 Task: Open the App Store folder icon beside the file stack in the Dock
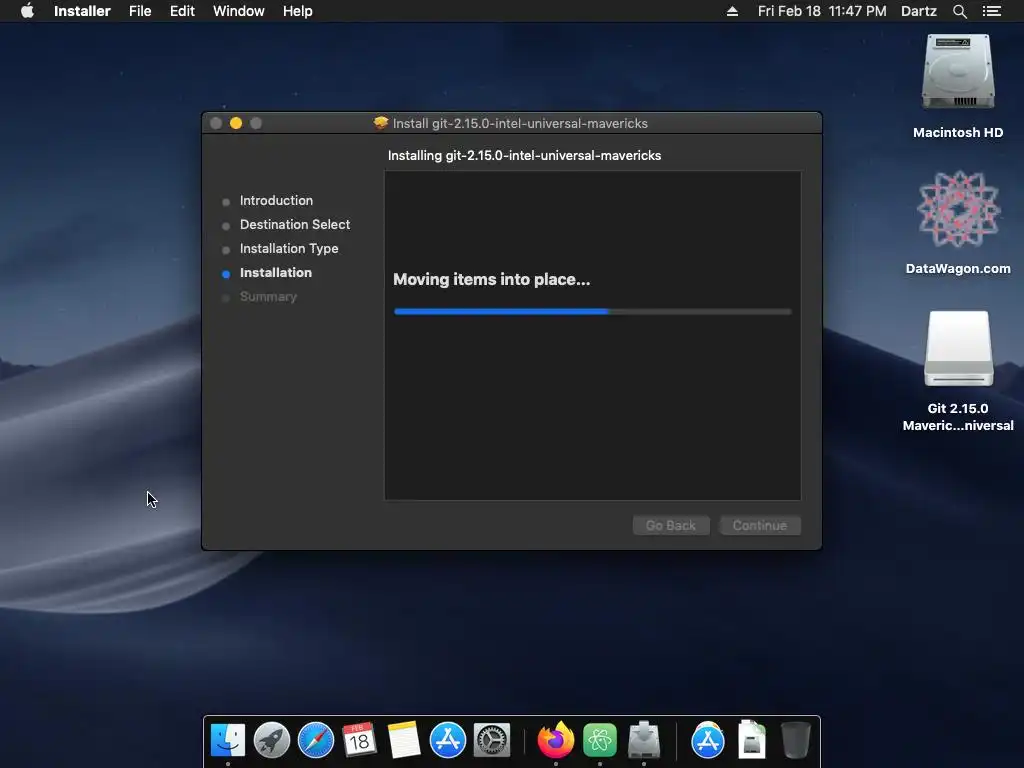pyautogui.click(x=708, y=740)
